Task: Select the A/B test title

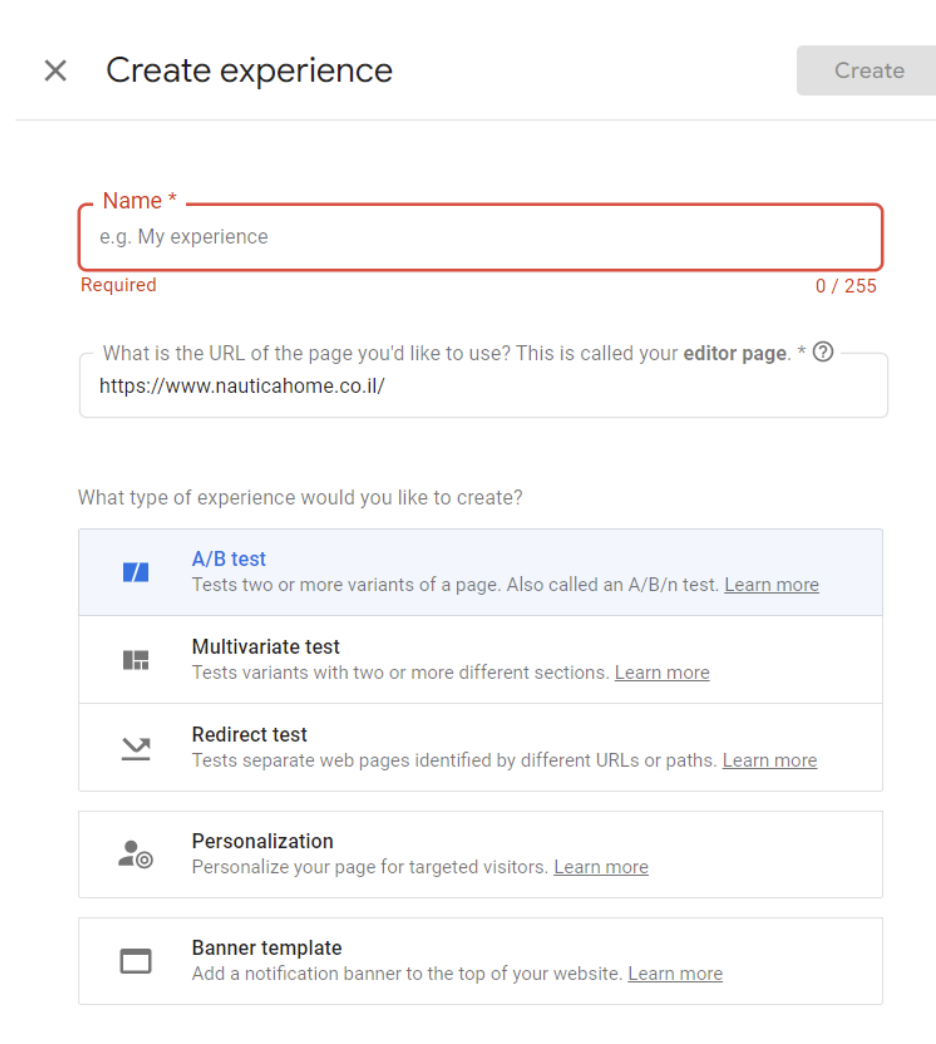Action: click(229, 559)
